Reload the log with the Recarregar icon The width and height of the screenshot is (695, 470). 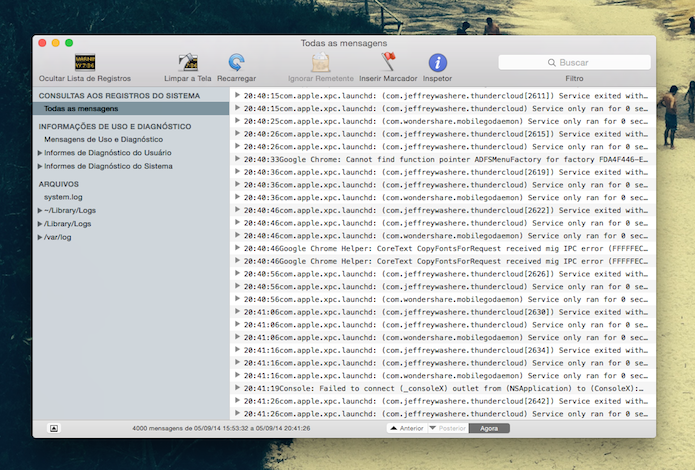236,63
